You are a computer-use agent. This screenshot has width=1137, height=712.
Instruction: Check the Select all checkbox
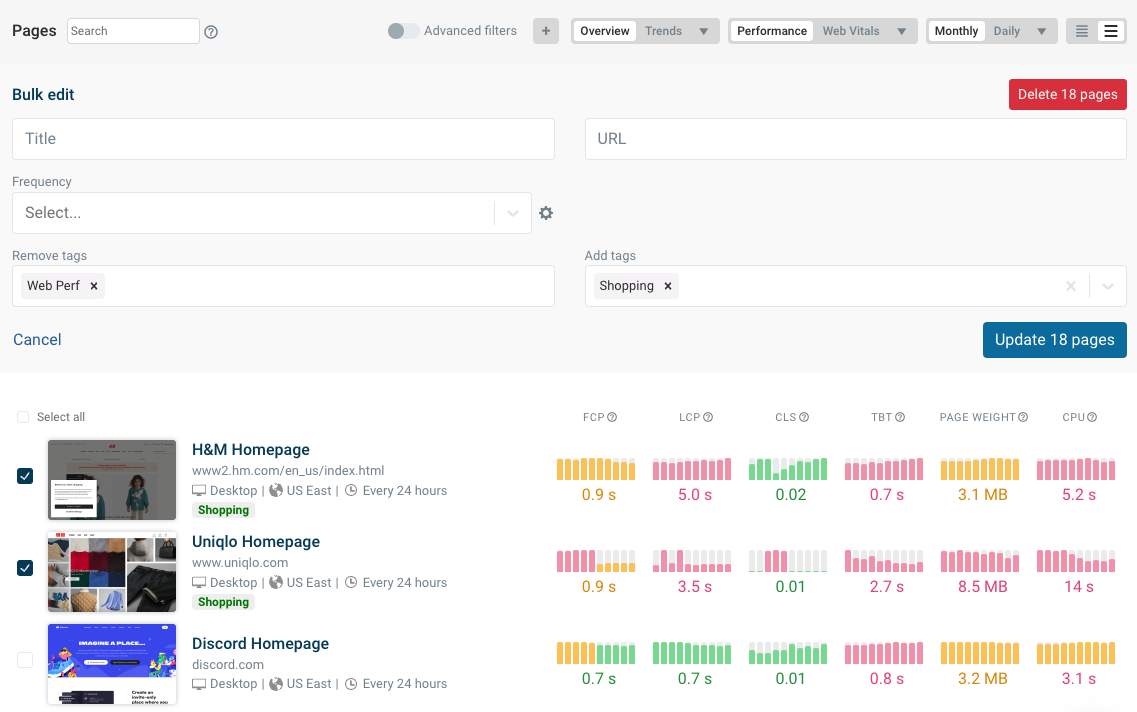22,417
